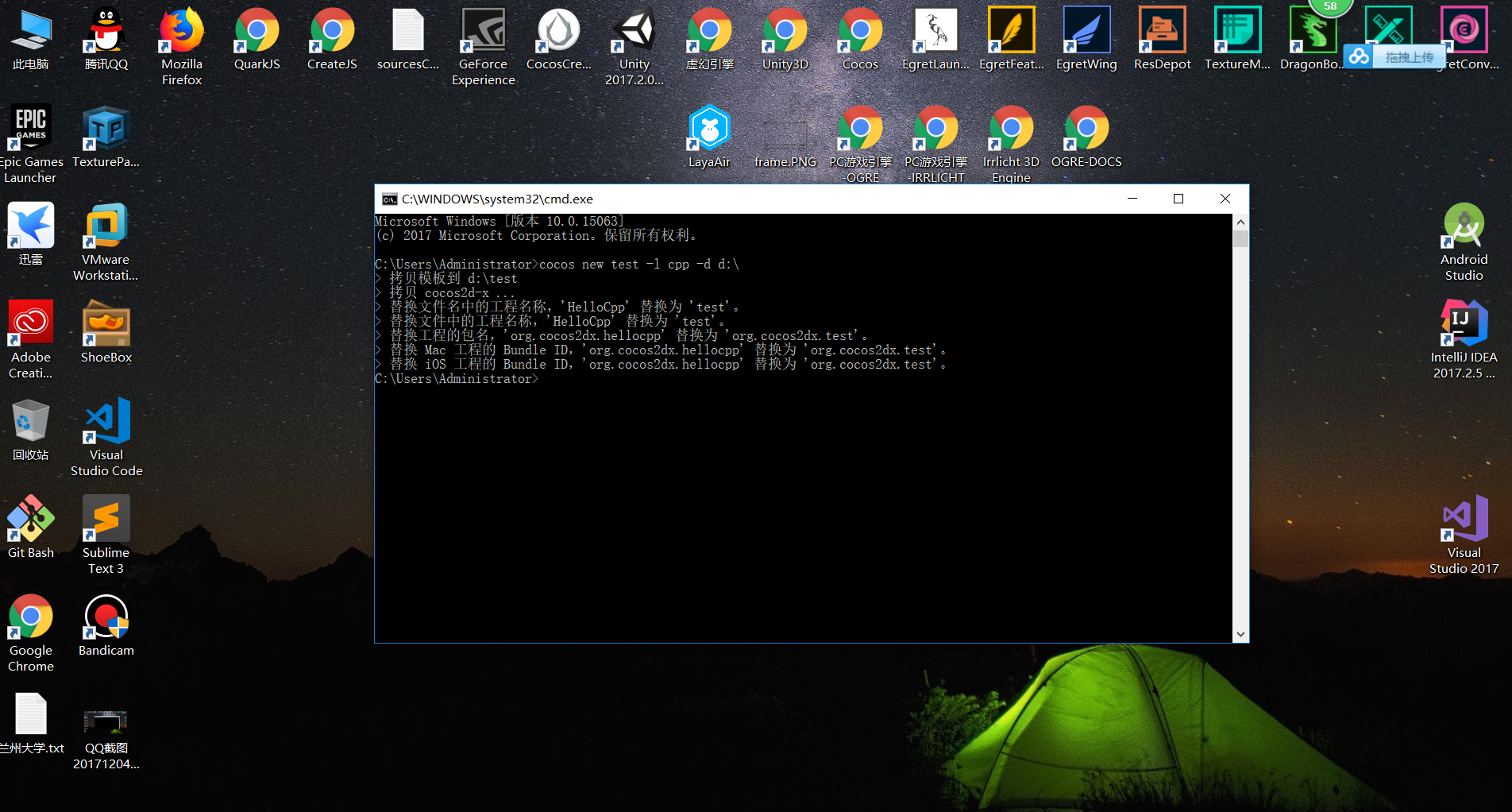Select the Cocos Chrome shortcut

[x=861, y=39]
